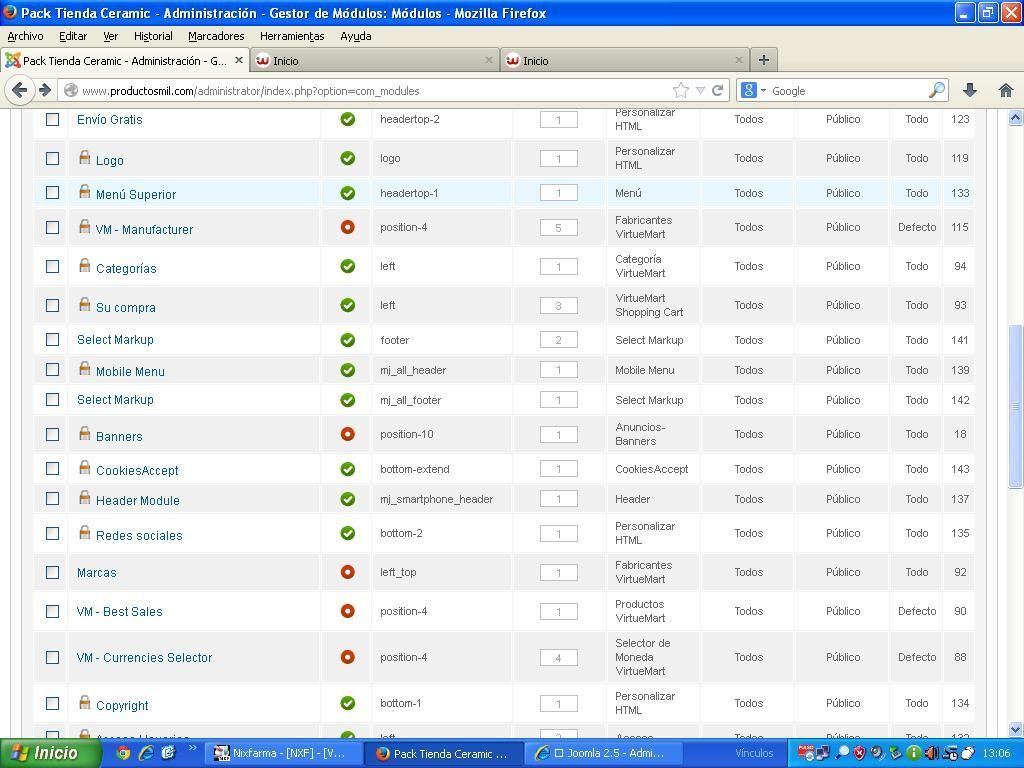Select the Menú Superior row checkbox
Image resolution: width=1024 pixels, height=768 pixels.
click(x=52, y=193)
